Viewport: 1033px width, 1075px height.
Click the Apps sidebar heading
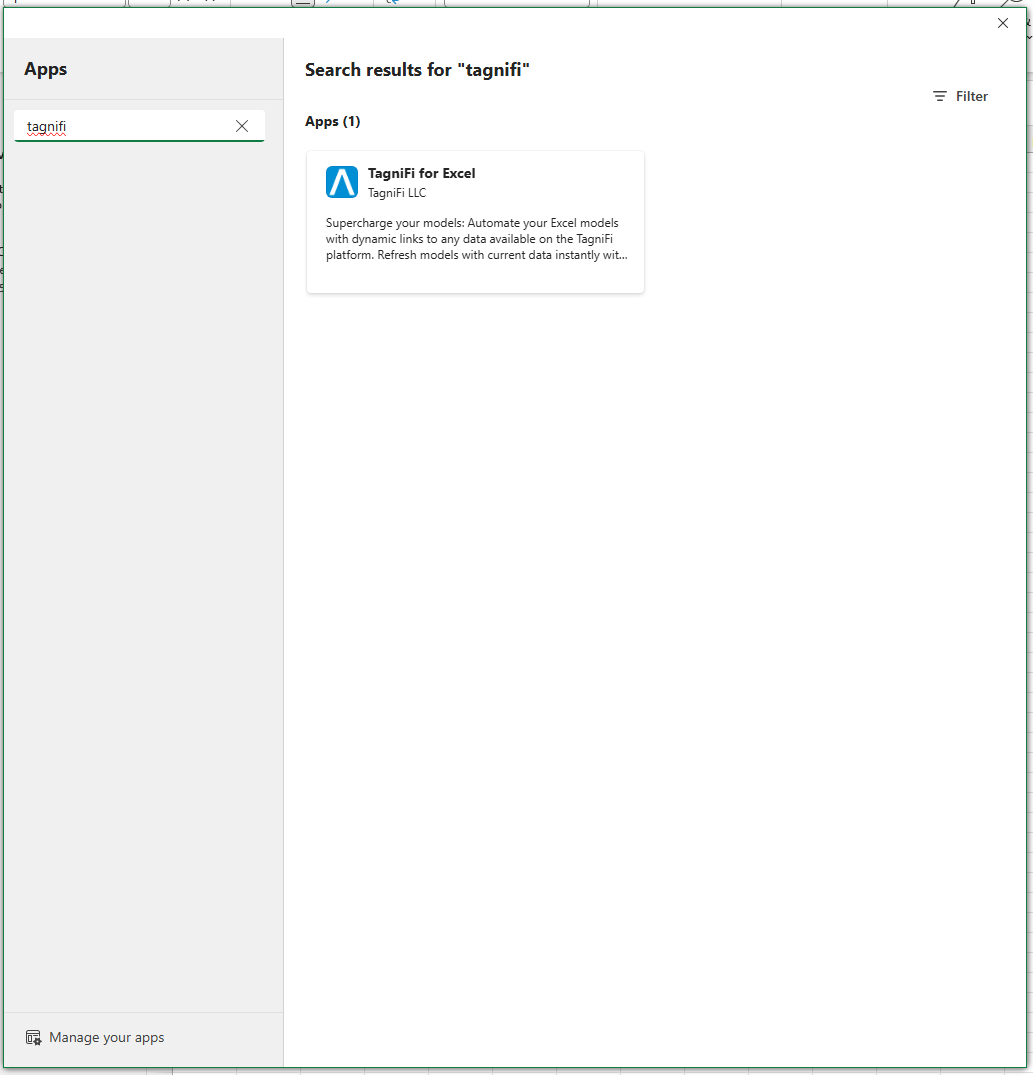[45, 69]
